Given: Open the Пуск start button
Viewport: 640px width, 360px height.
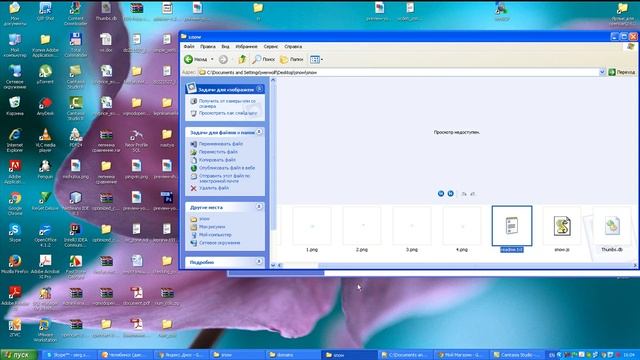Looking at the screenshot, I should (18, 355).
